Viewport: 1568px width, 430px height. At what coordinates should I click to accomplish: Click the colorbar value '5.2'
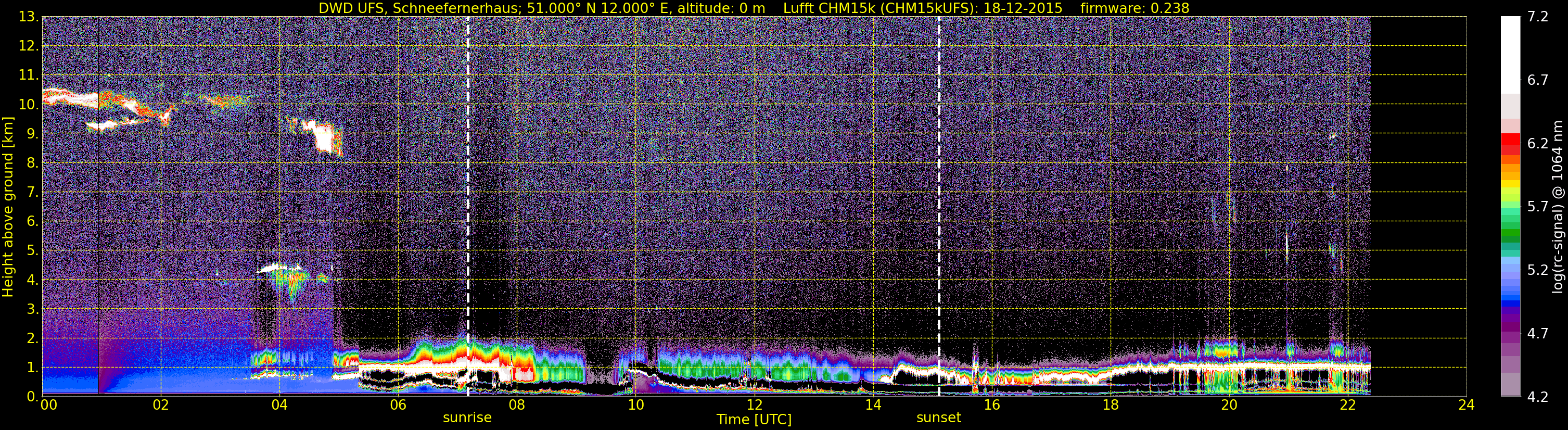point(1538,270)
